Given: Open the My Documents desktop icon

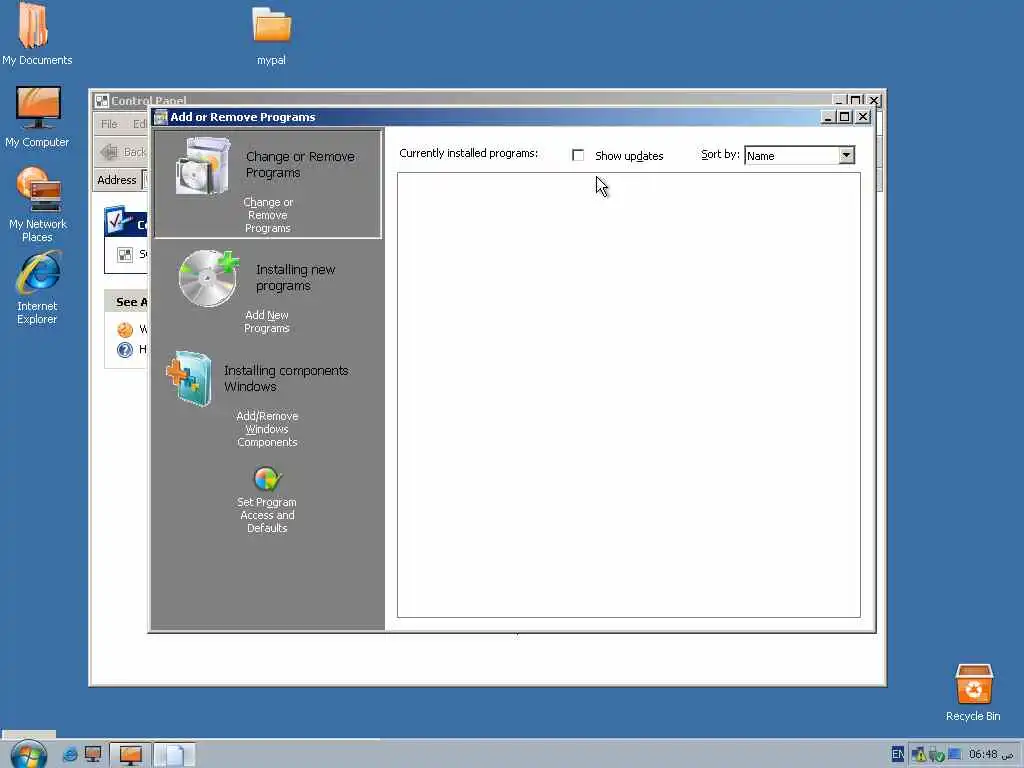Looking at the screenshot, I should click(x=33, y=25).
